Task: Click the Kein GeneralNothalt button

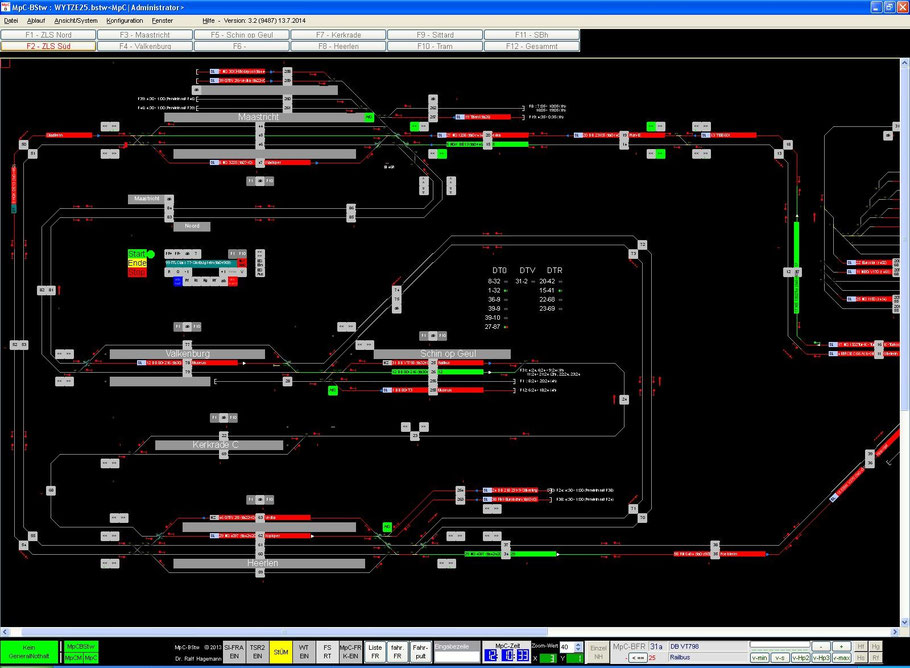Action: pyautogui.click(x=29, y=652)
